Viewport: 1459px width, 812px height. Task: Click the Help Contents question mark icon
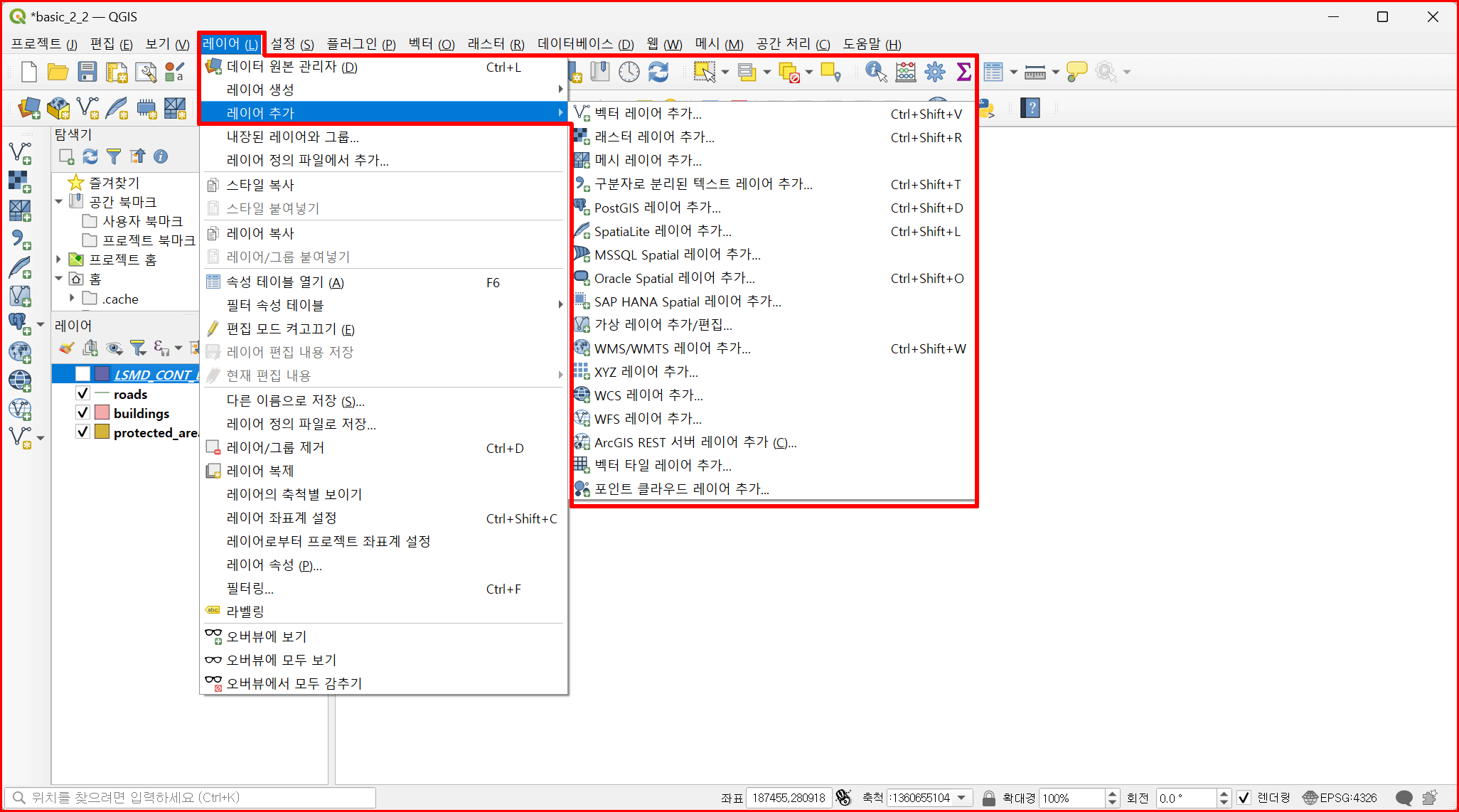[1030, 108]
